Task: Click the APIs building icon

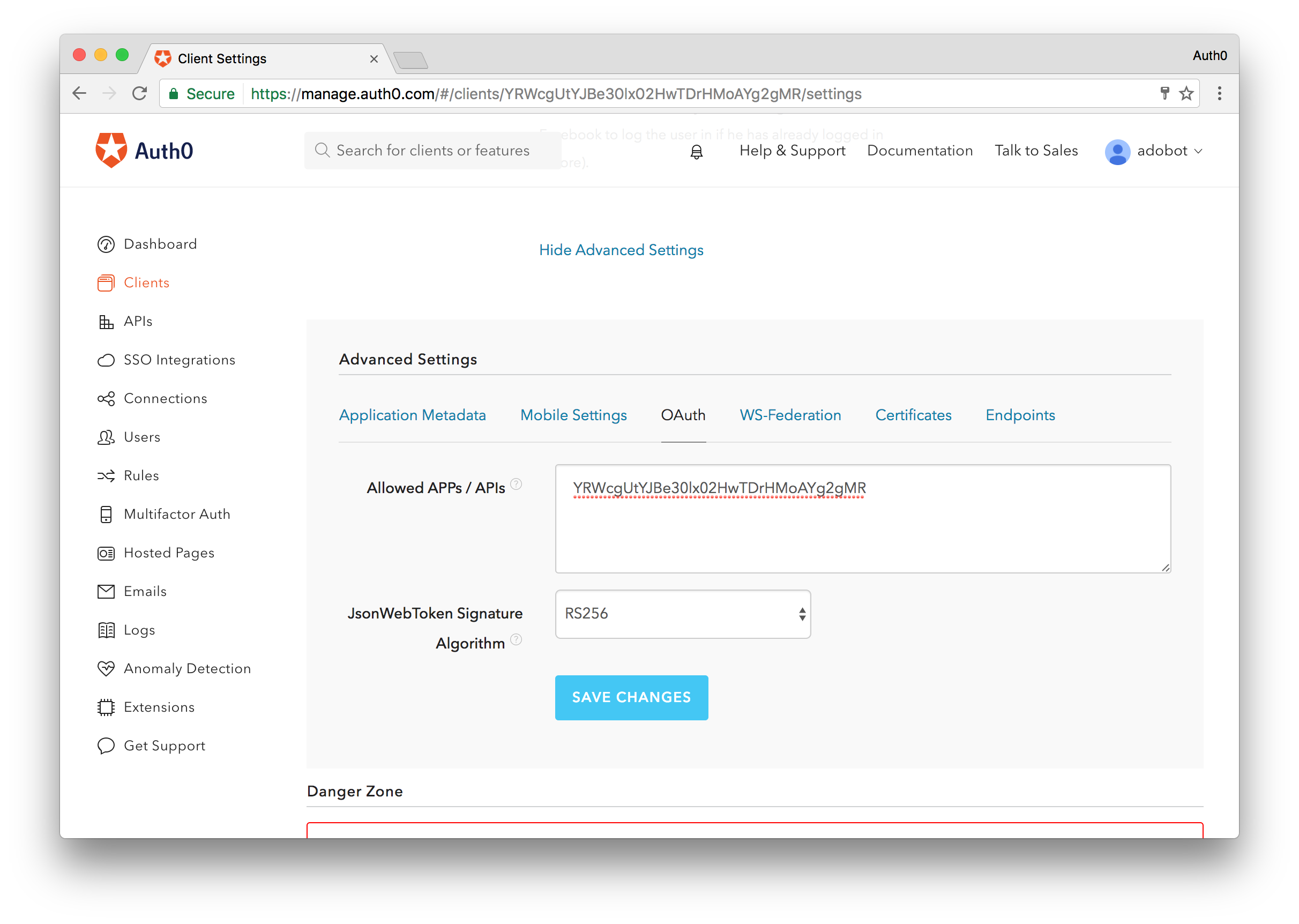Action: [x=106, y=322]
